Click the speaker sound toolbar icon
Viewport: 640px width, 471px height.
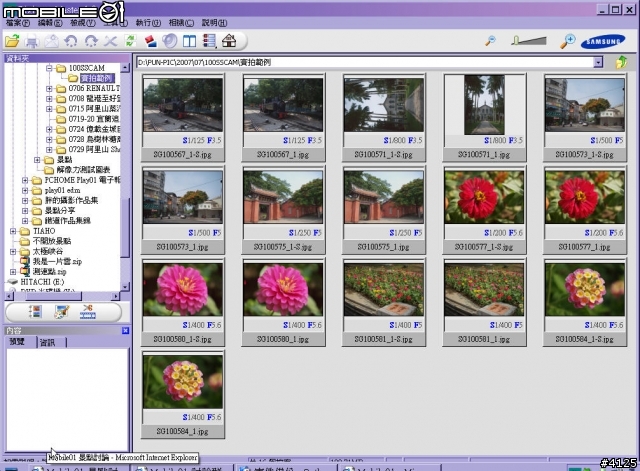pyautogui.click(x=170, y=41)
